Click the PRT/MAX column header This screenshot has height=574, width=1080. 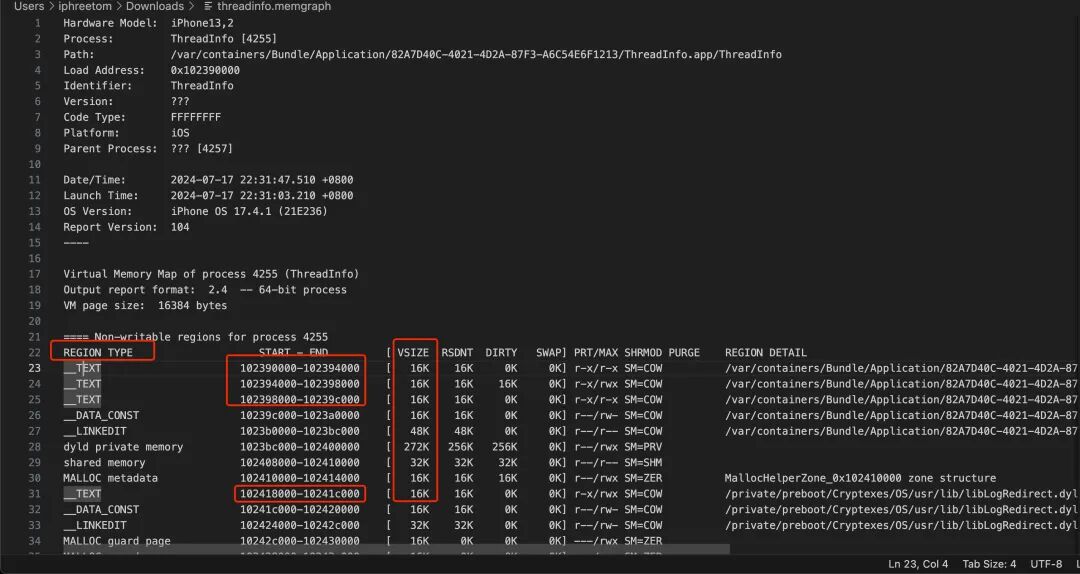pyautogui.click(x=596, y=353)
